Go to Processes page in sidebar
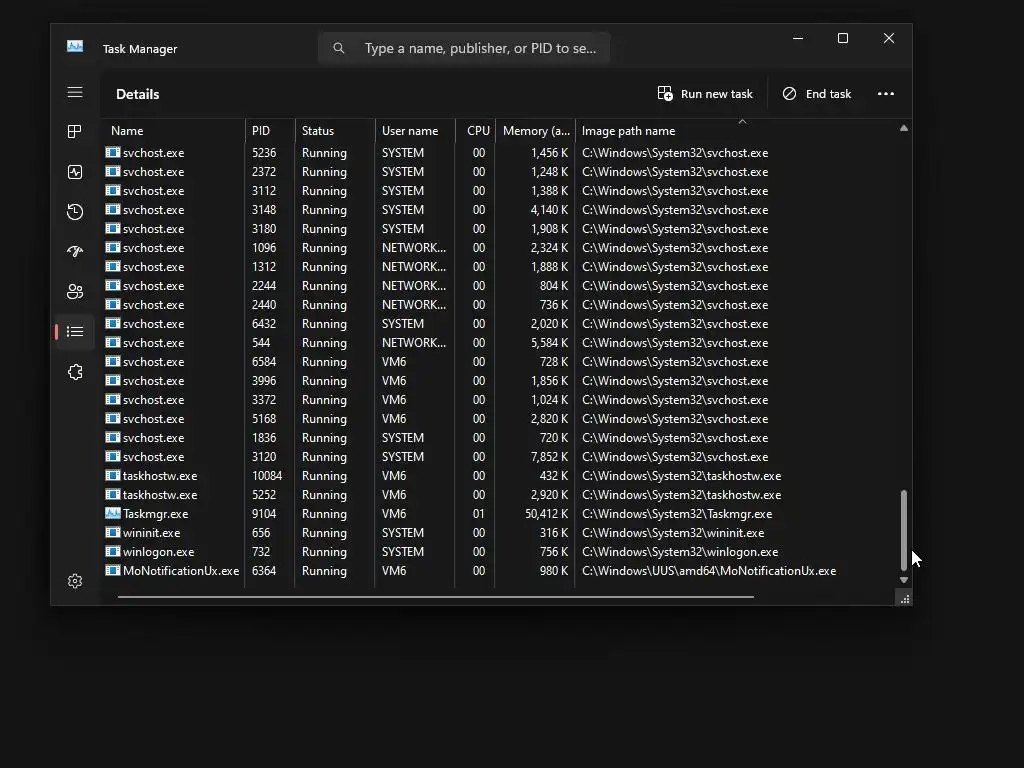This screenshot has height=768, width=1024. click(x=75, y=132)
